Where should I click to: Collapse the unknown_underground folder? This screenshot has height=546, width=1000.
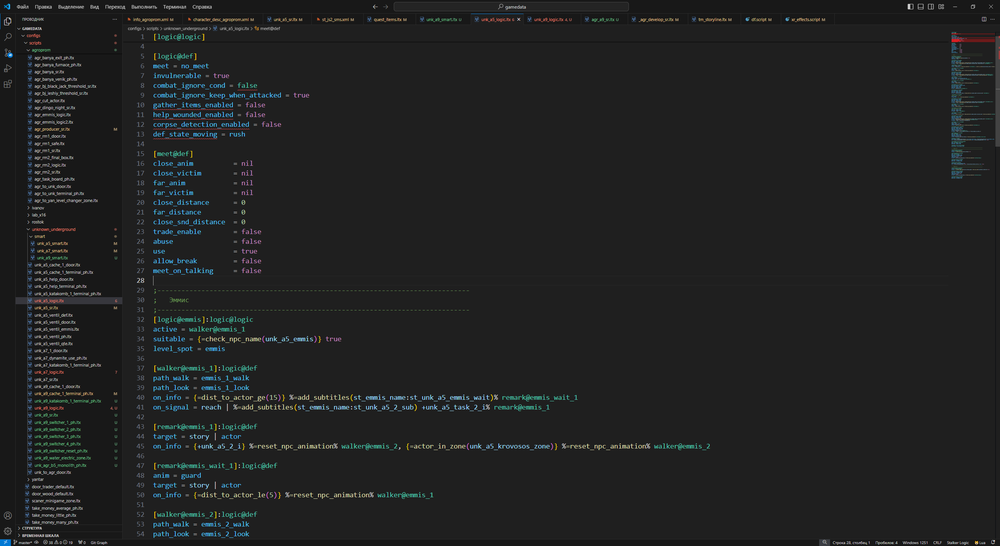click(x=52, y=229)
